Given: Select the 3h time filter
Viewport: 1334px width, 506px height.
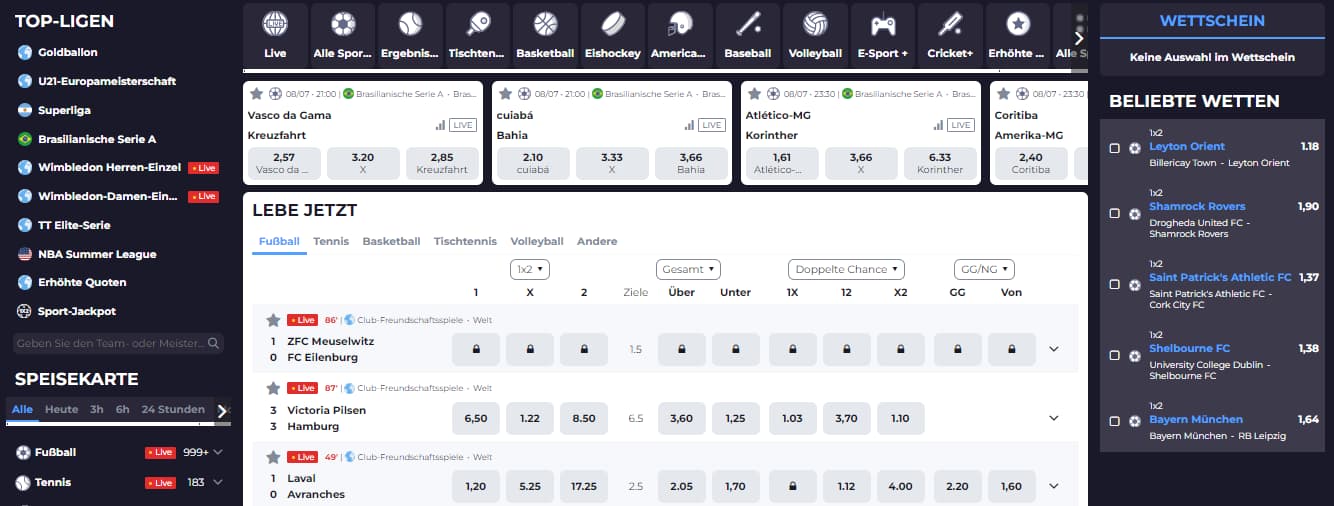Looking at the screenshot, I should pyautogui.click(x=97, y=410).
